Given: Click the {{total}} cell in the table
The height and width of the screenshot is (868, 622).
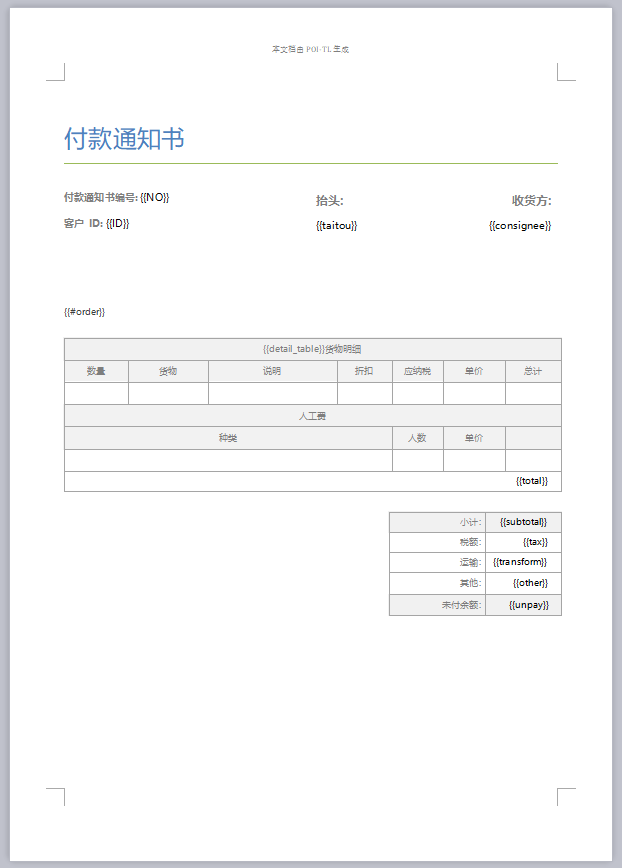Looking at the screenshot, I should point(531,481).
